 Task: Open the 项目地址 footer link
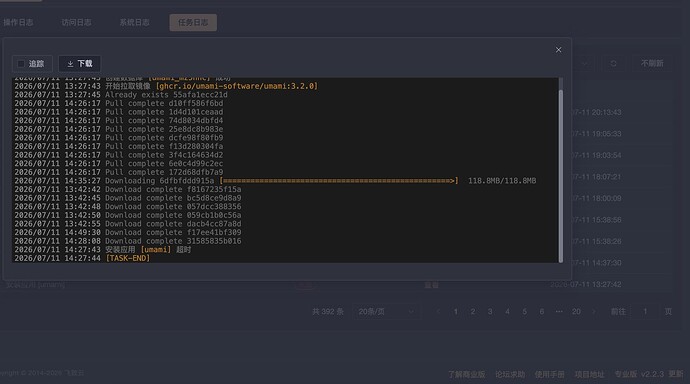[589, 374]
